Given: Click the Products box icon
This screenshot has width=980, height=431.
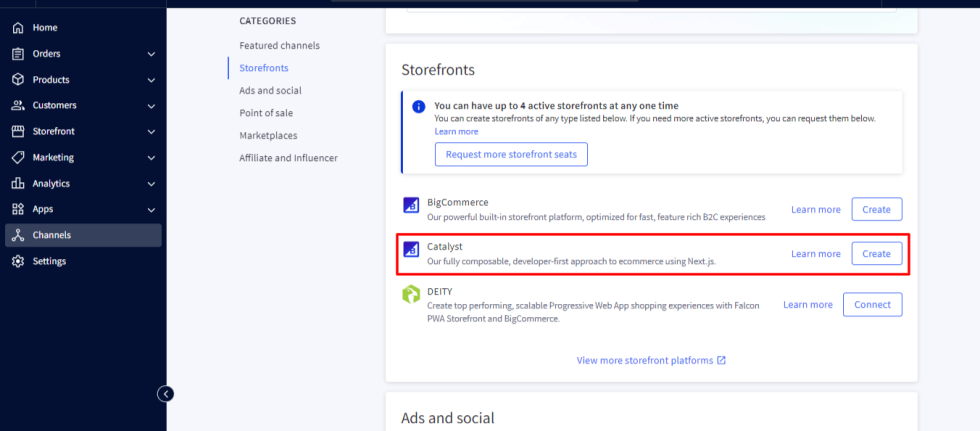Looking at the screenshot, I should (x=18, y=80).
